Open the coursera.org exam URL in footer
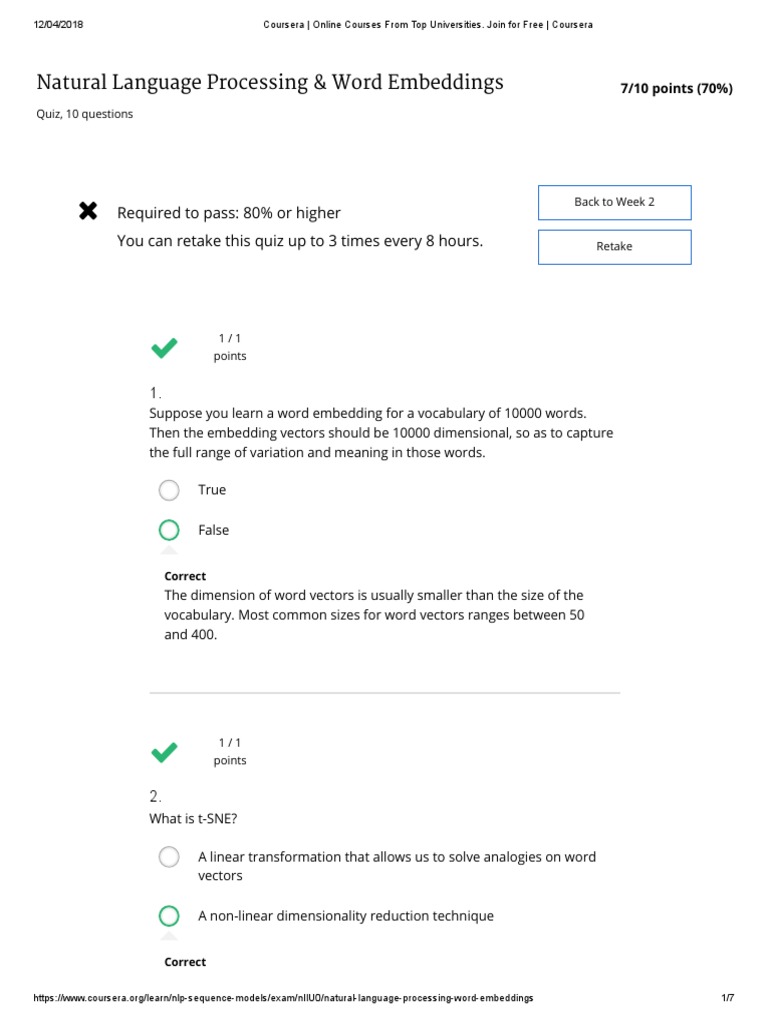768x1024 pixels. 283,998
